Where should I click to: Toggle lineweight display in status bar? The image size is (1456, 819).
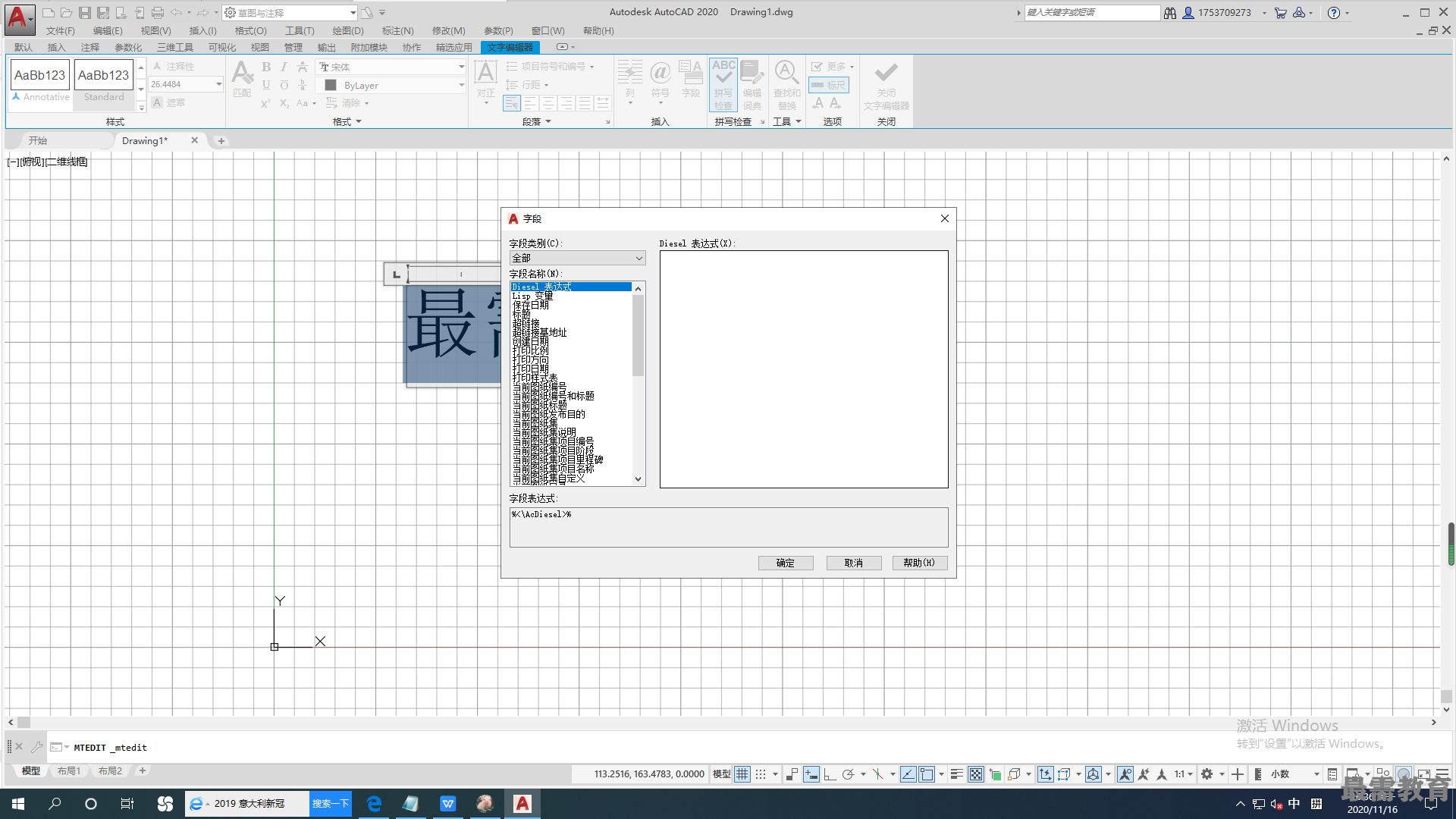pos(957,773)
